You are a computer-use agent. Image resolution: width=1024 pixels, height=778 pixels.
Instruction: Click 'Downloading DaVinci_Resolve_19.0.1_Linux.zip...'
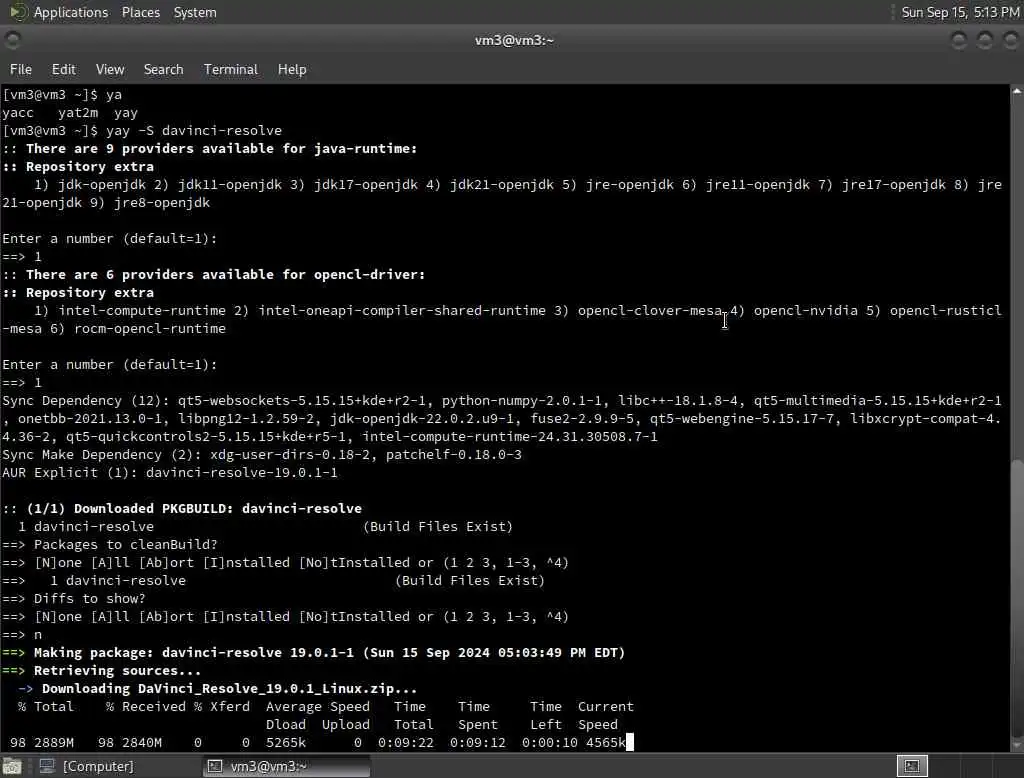click(x=229, y=689)
